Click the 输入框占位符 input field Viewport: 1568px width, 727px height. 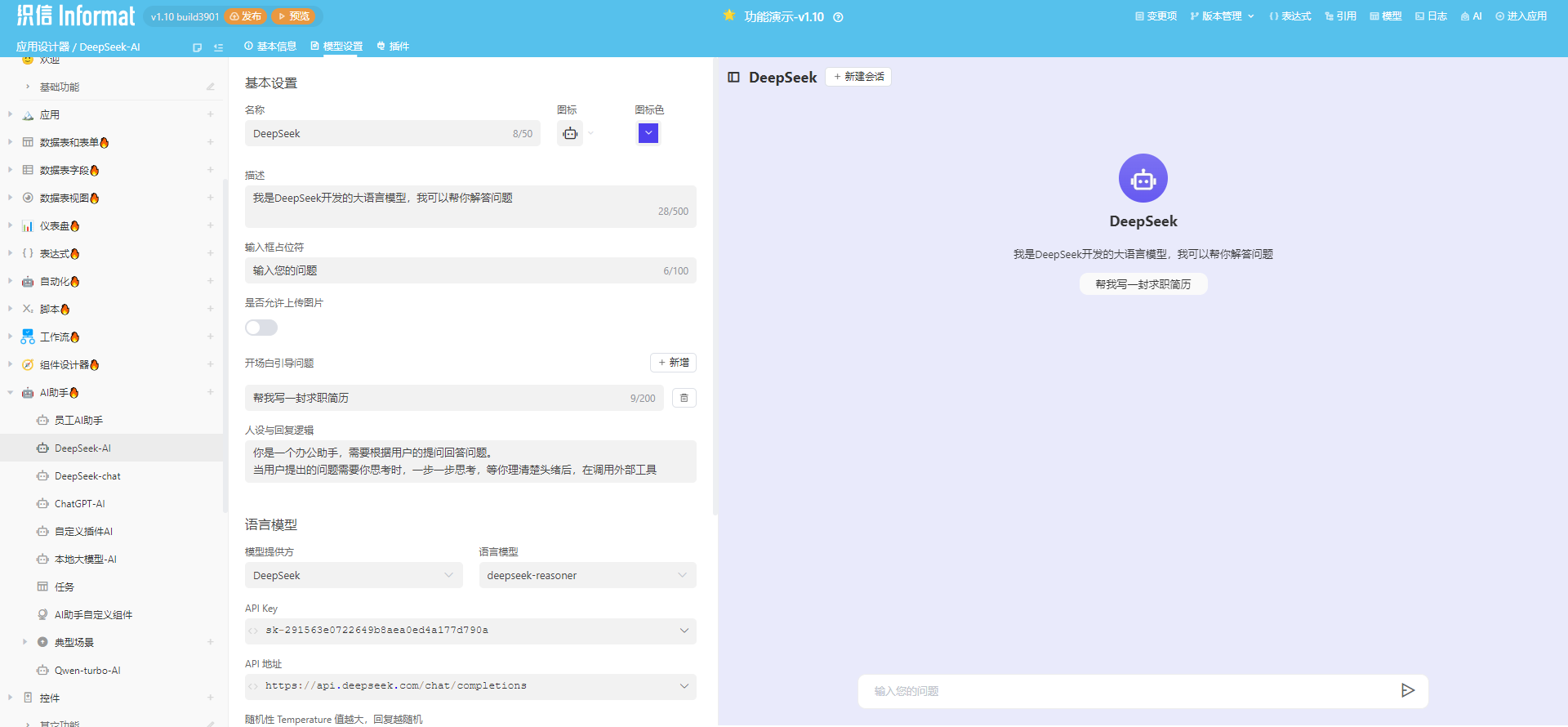pyautogui.click(x=470, y=271)
